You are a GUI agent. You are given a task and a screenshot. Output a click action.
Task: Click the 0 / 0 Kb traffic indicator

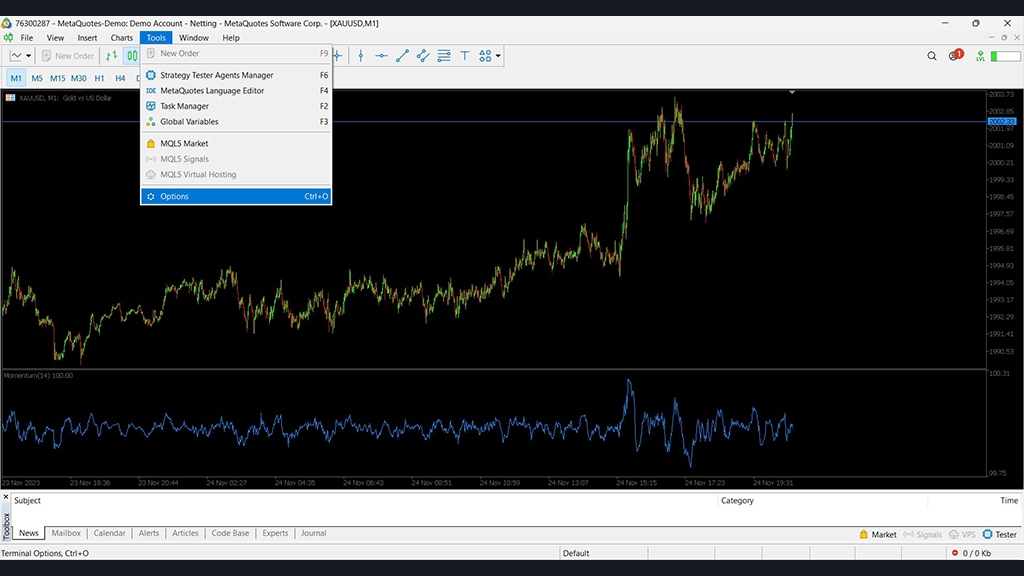[972, 553]
